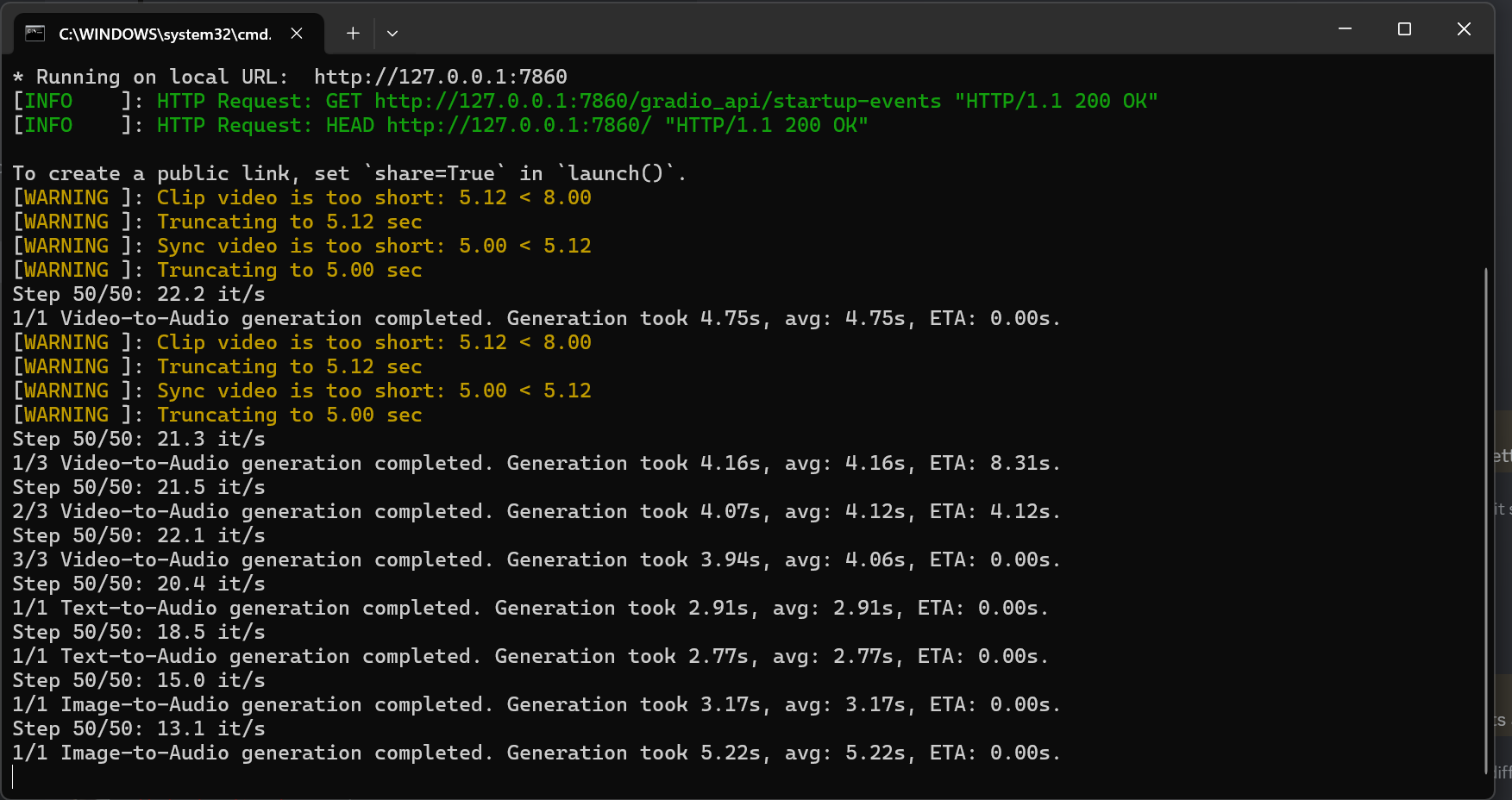Image resolution: width=1512 pixels, height=800 pixels.
Task: Maximize the terminal window
Action: pos(1404,29)
